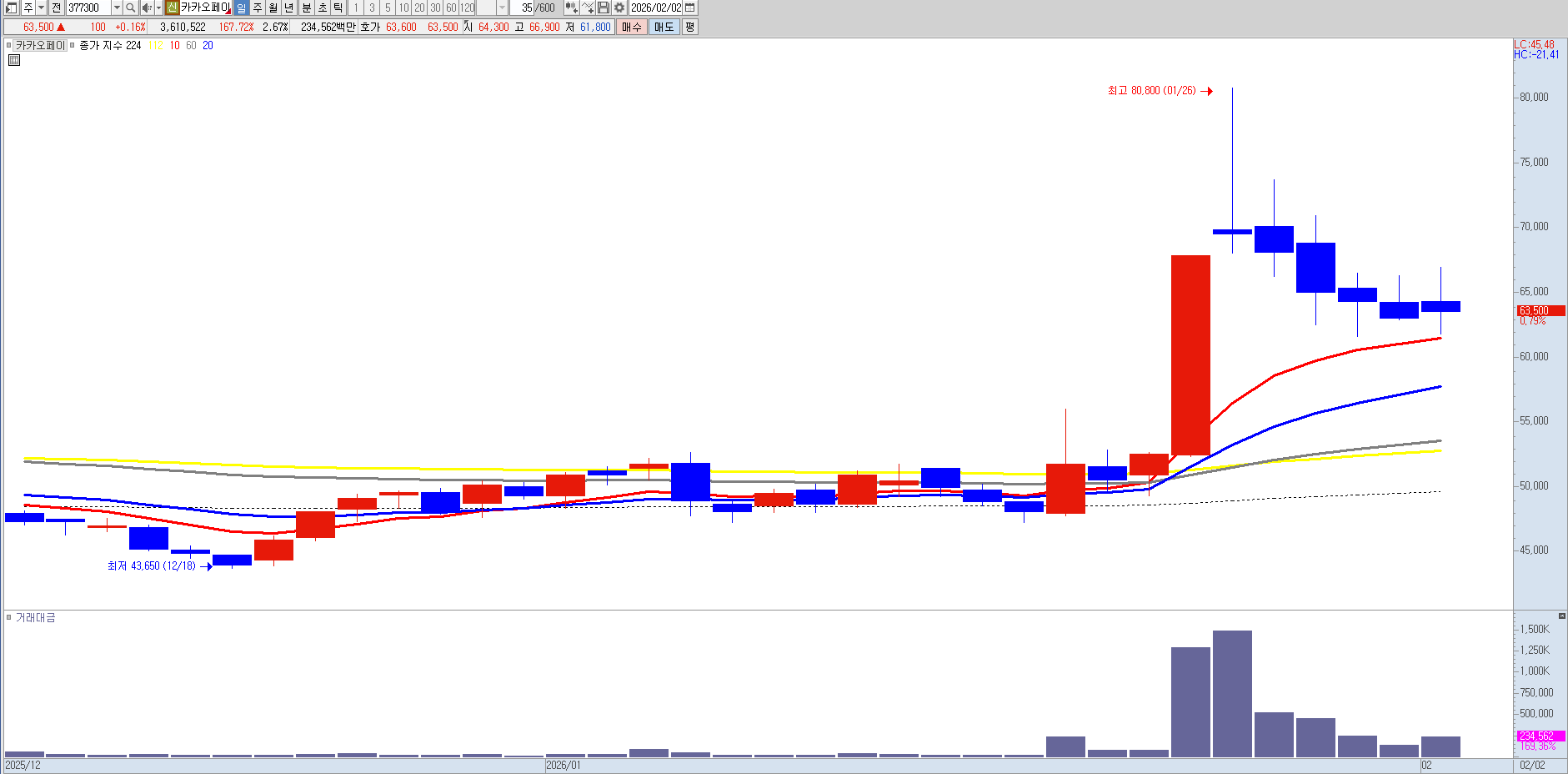Select the 분 minute chart period
The width and height of the screenshot is (1568, 774).
[x=306, y=8]
